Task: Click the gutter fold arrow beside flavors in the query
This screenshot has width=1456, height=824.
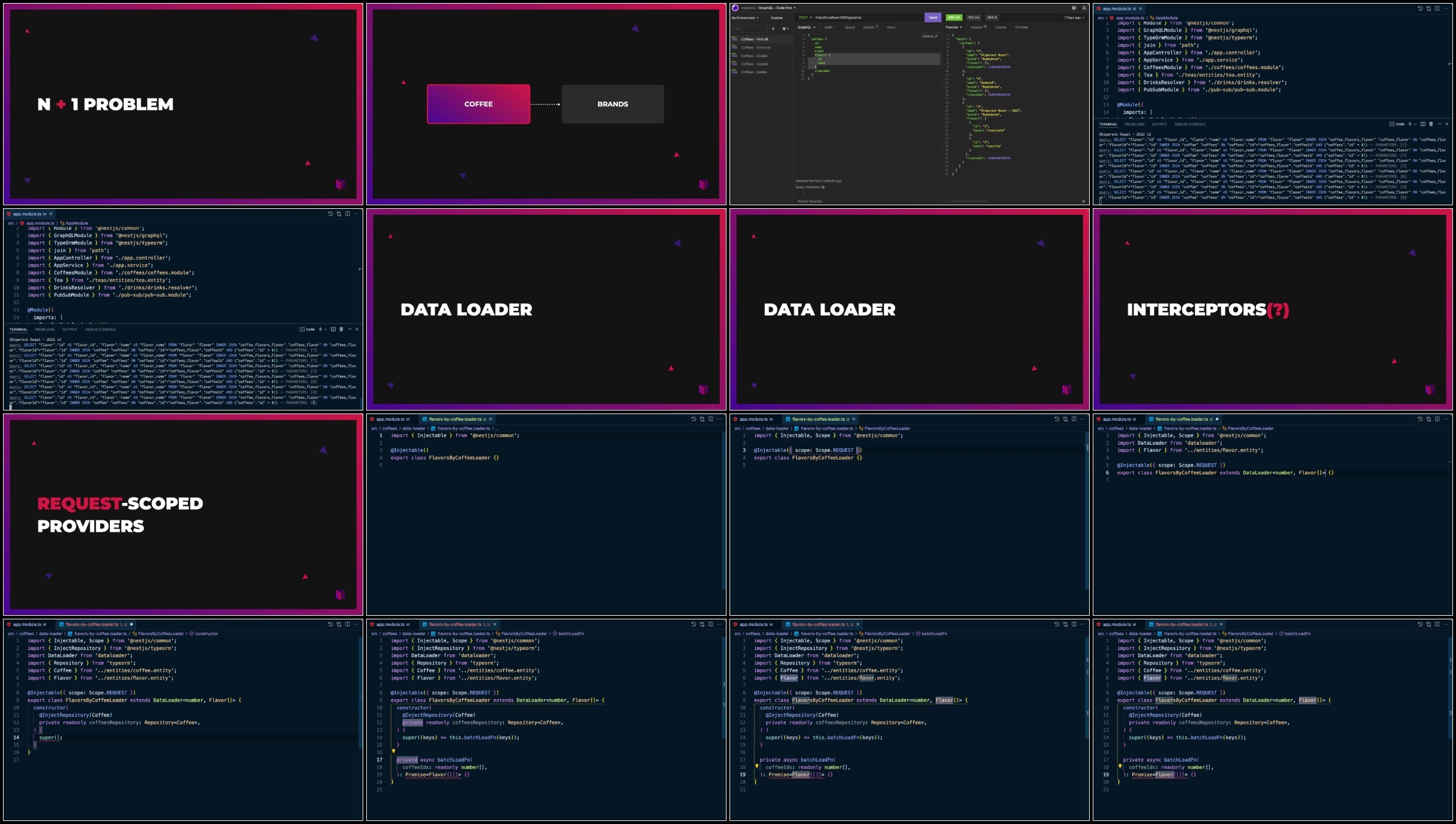Action: pyautogui.click(x=806, y=55)
